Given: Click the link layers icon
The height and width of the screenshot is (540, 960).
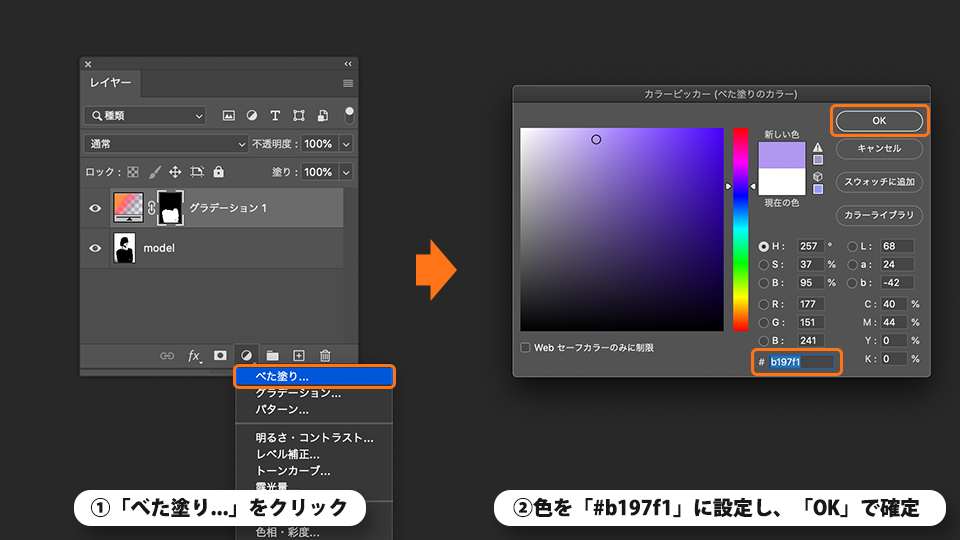Looking at the screenshot, I should (x=167, y=356).
